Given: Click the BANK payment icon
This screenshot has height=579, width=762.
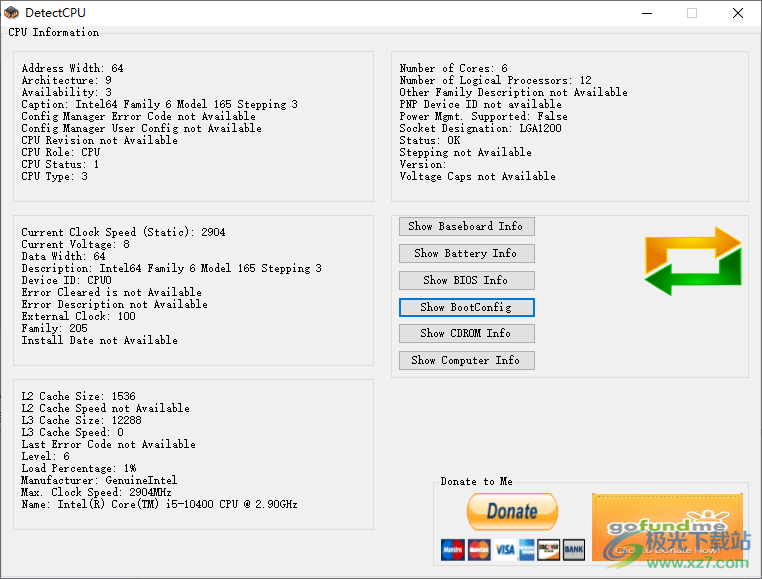Looking at the screenshot, I should (573, 549).
